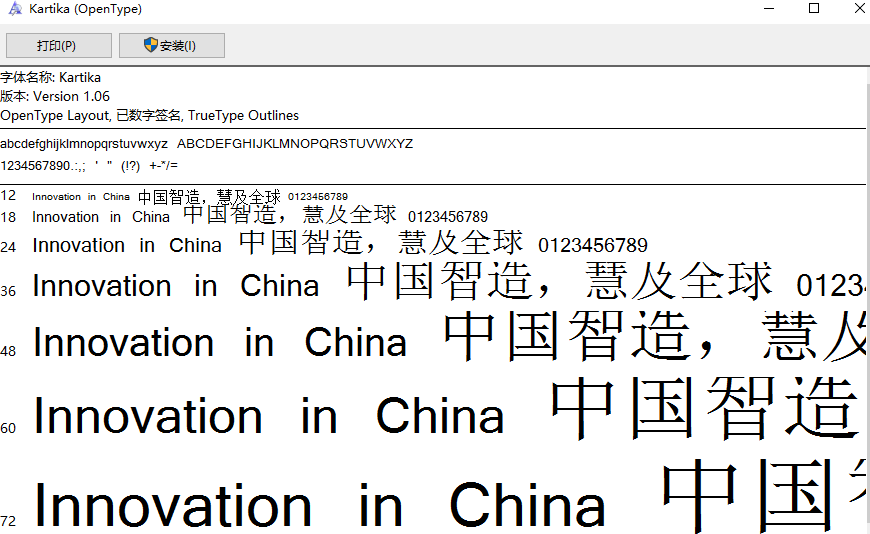This screenshot has width=870, height=534.
Task: Click the window title 'Kartika (OpenType)'
Action: click(88, 9)
